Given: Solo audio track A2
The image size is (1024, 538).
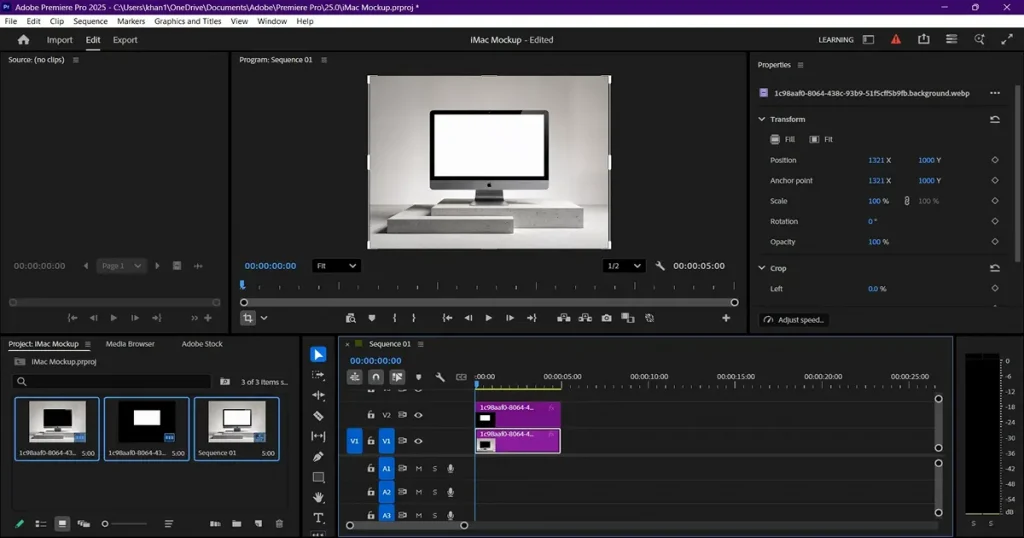Looking at the screenshot, I should [x=435, y=492].
